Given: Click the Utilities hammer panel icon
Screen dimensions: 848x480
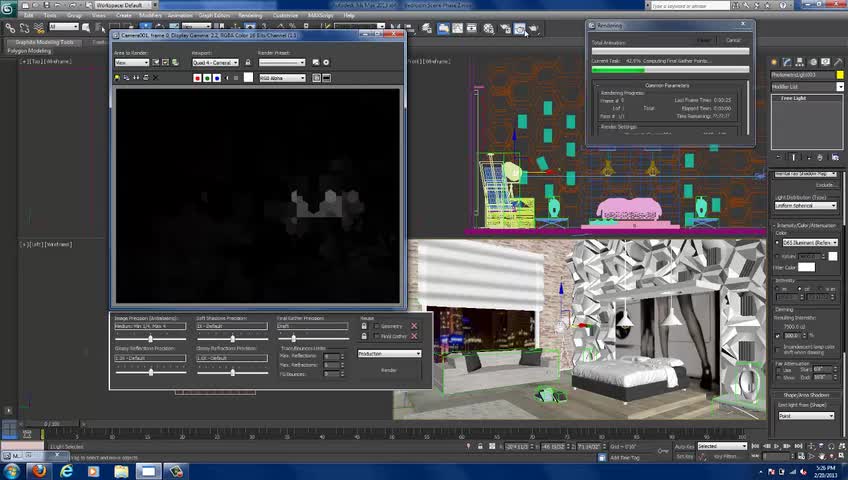Looking at the screenshot, I should 838,61.
